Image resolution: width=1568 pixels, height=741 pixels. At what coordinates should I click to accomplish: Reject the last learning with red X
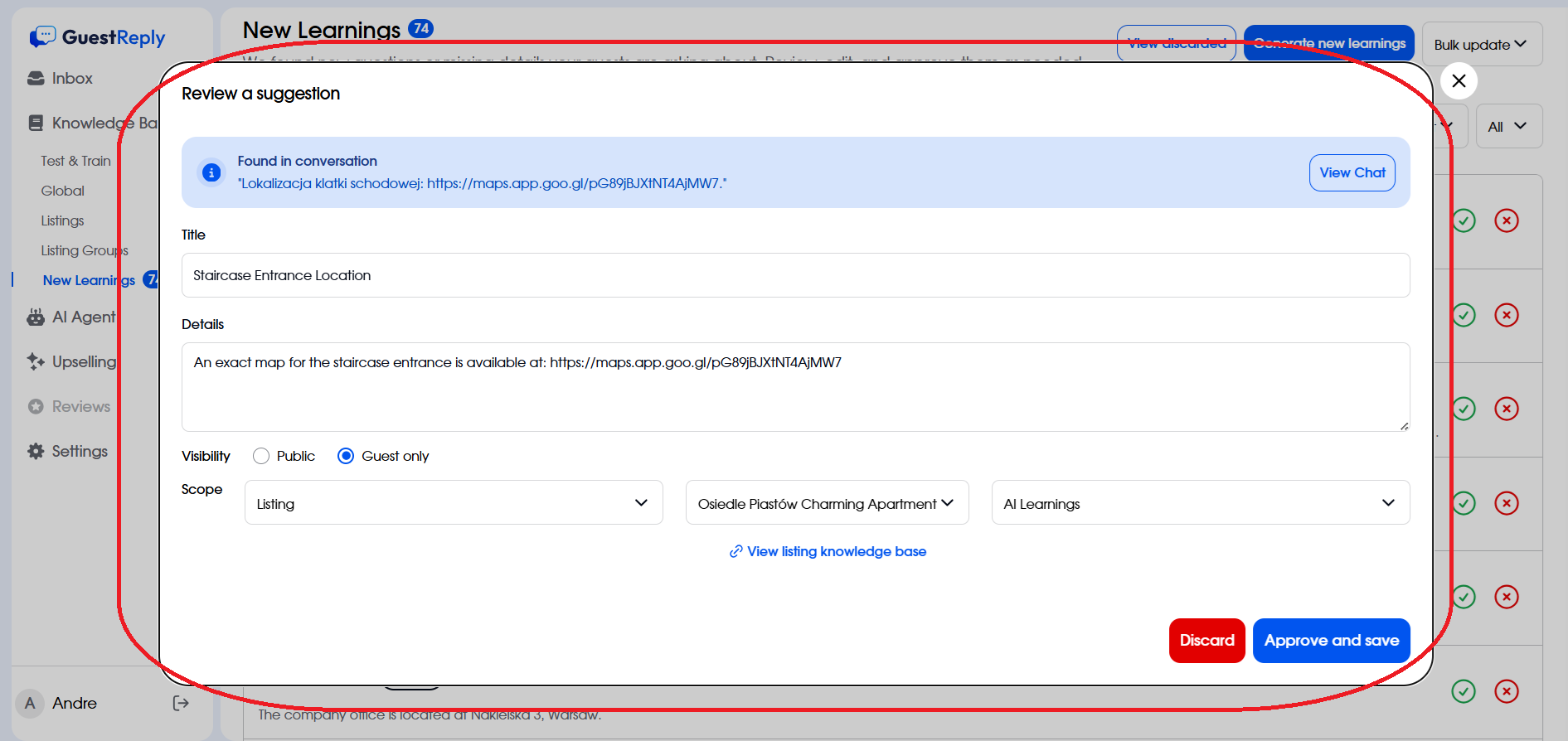pyautogui.click(x=1506, y=691)
